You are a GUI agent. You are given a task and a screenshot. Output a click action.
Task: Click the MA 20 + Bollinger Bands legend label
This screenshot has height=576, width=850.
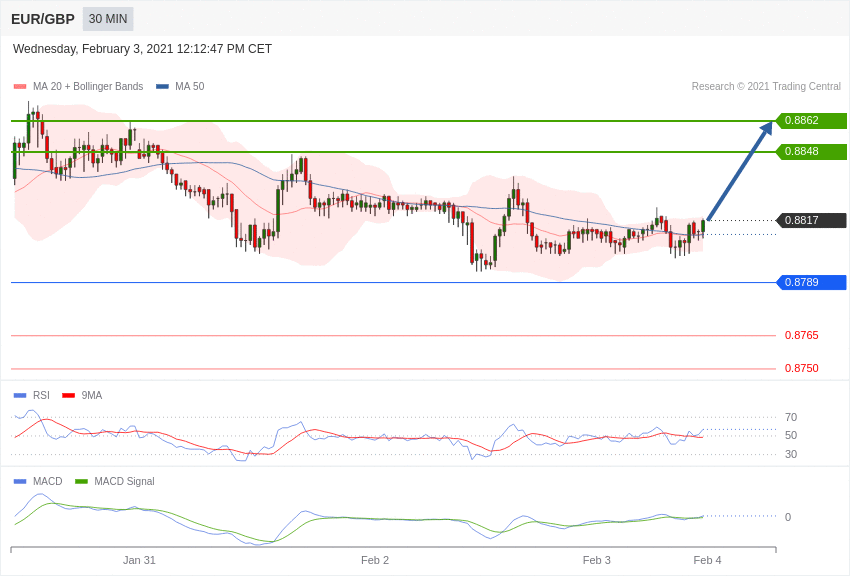click(88, 86)
